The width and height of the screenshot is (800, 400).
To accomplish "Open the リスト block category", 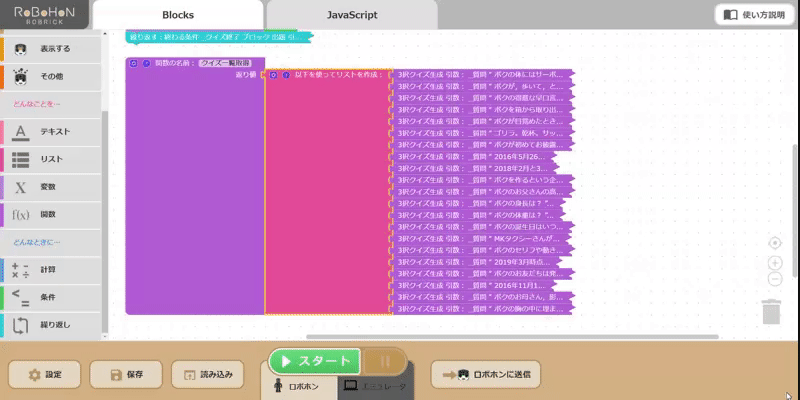I will click(x=51, y=159).
